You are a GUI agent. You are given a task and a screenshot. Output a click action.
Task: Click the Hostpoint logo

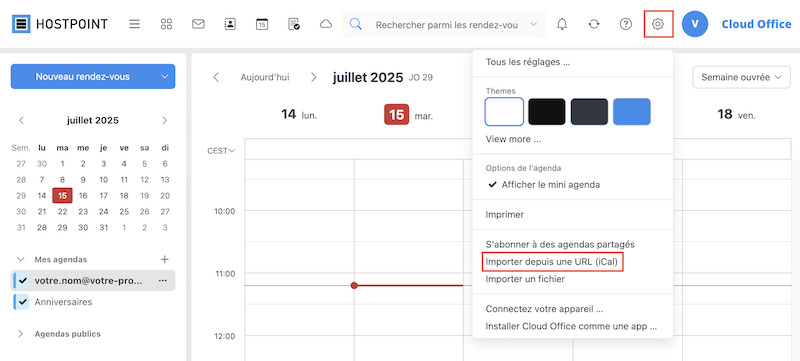pos(60,24)
